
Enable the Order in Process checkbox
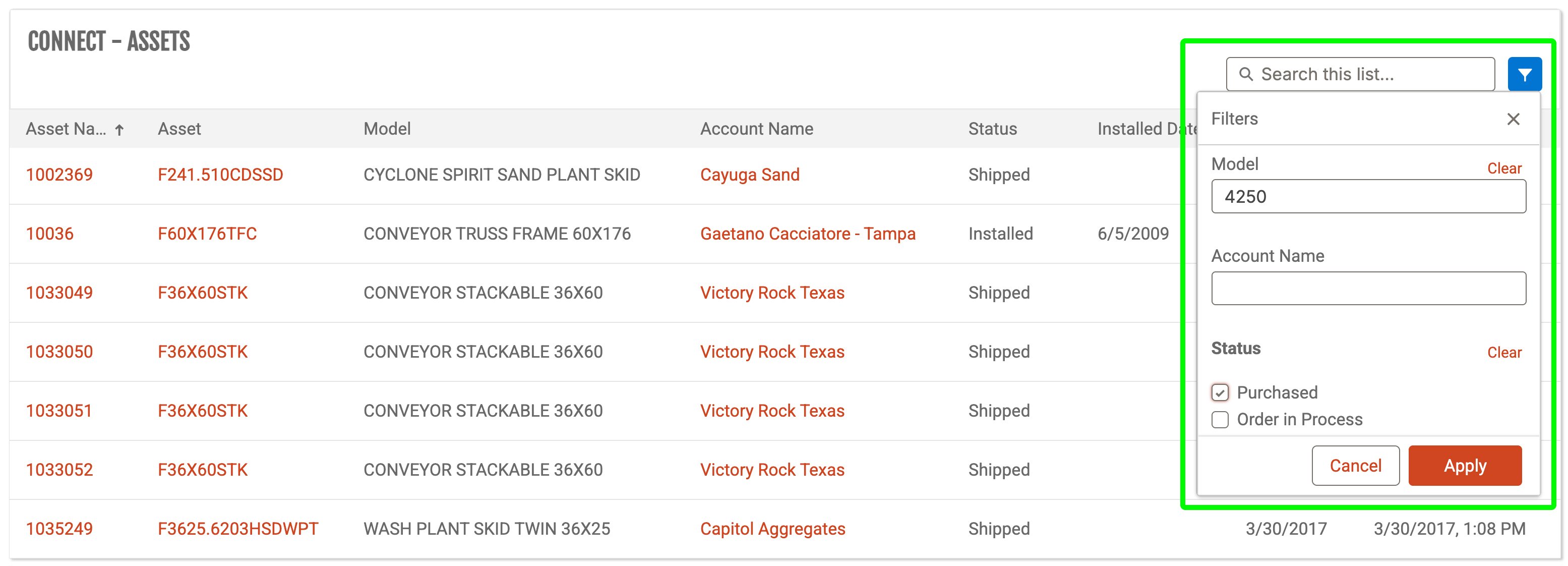pyautogui.click(x=1219, y=420)
